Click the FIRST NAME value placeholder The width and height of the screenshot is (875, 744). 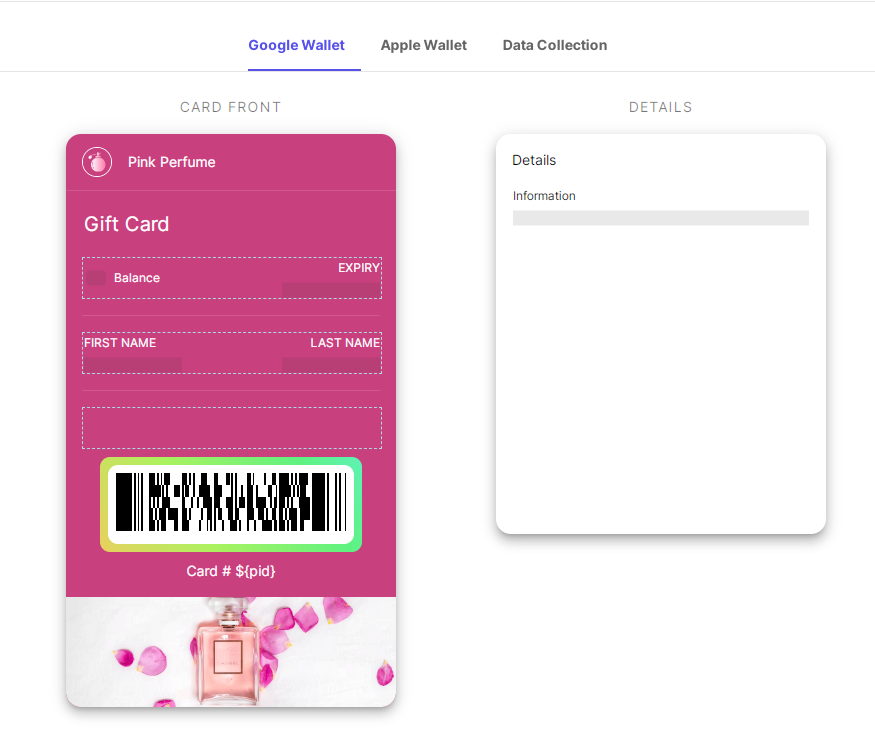[x=133, y=364]
